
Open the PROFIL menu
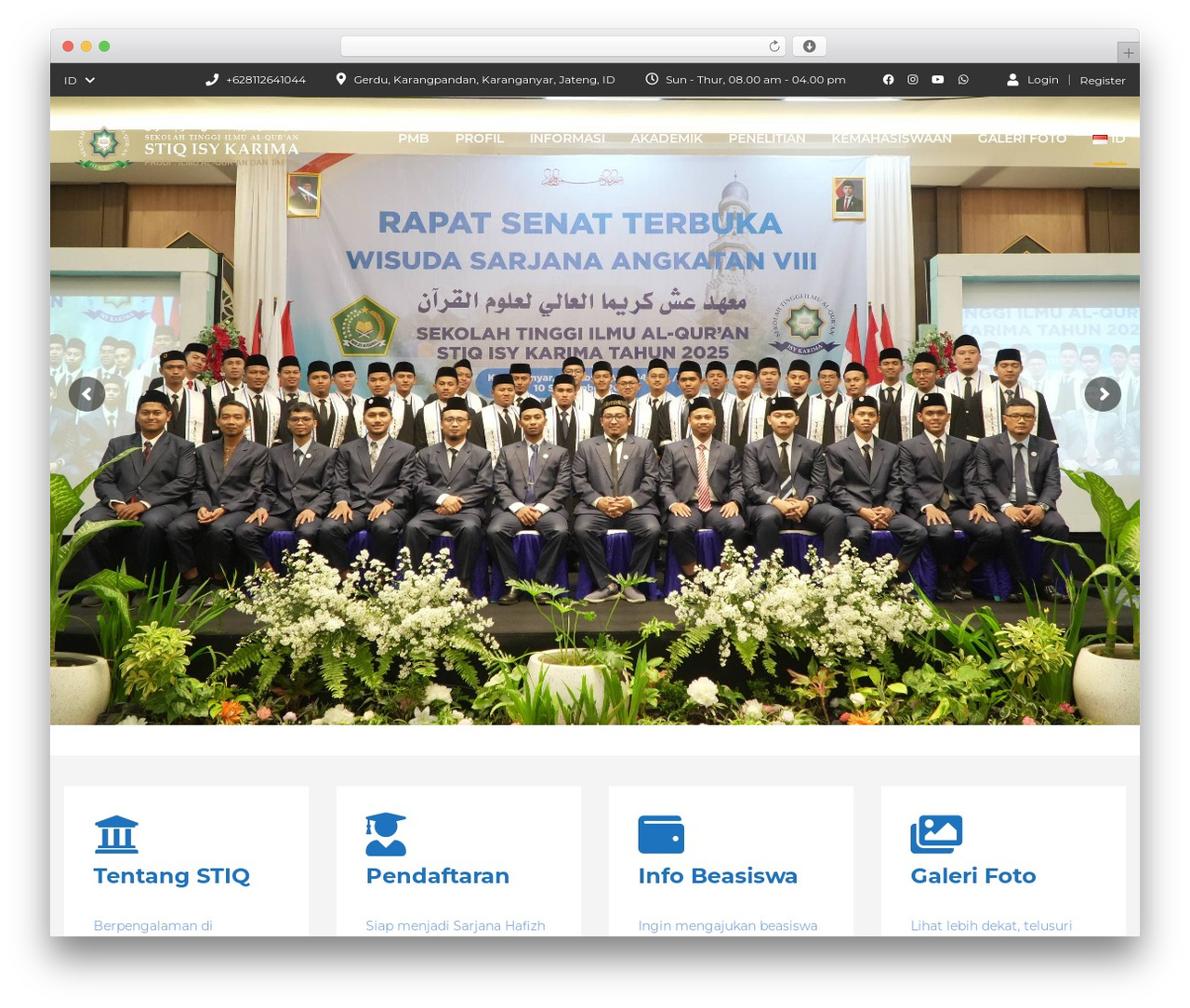click(x=480, y=139)
